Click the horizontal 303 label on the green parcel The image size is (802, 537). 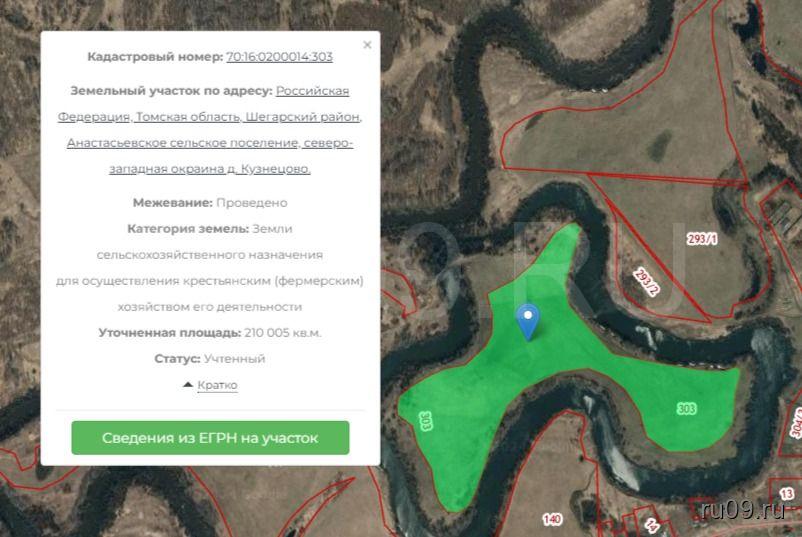click(x=686, y=409)
